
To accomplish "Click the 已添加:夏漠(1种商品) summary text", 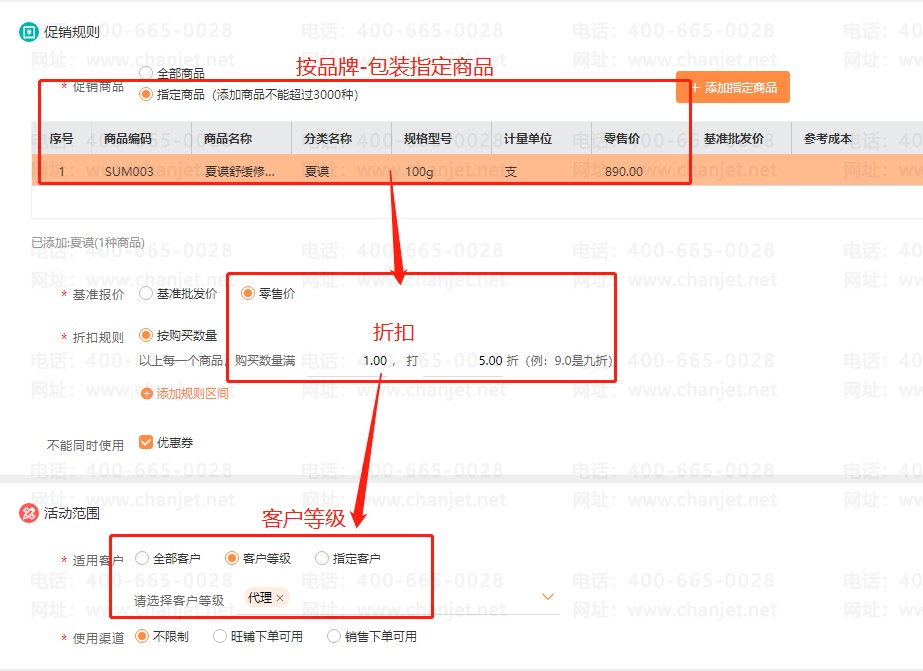I will [88, 243].
